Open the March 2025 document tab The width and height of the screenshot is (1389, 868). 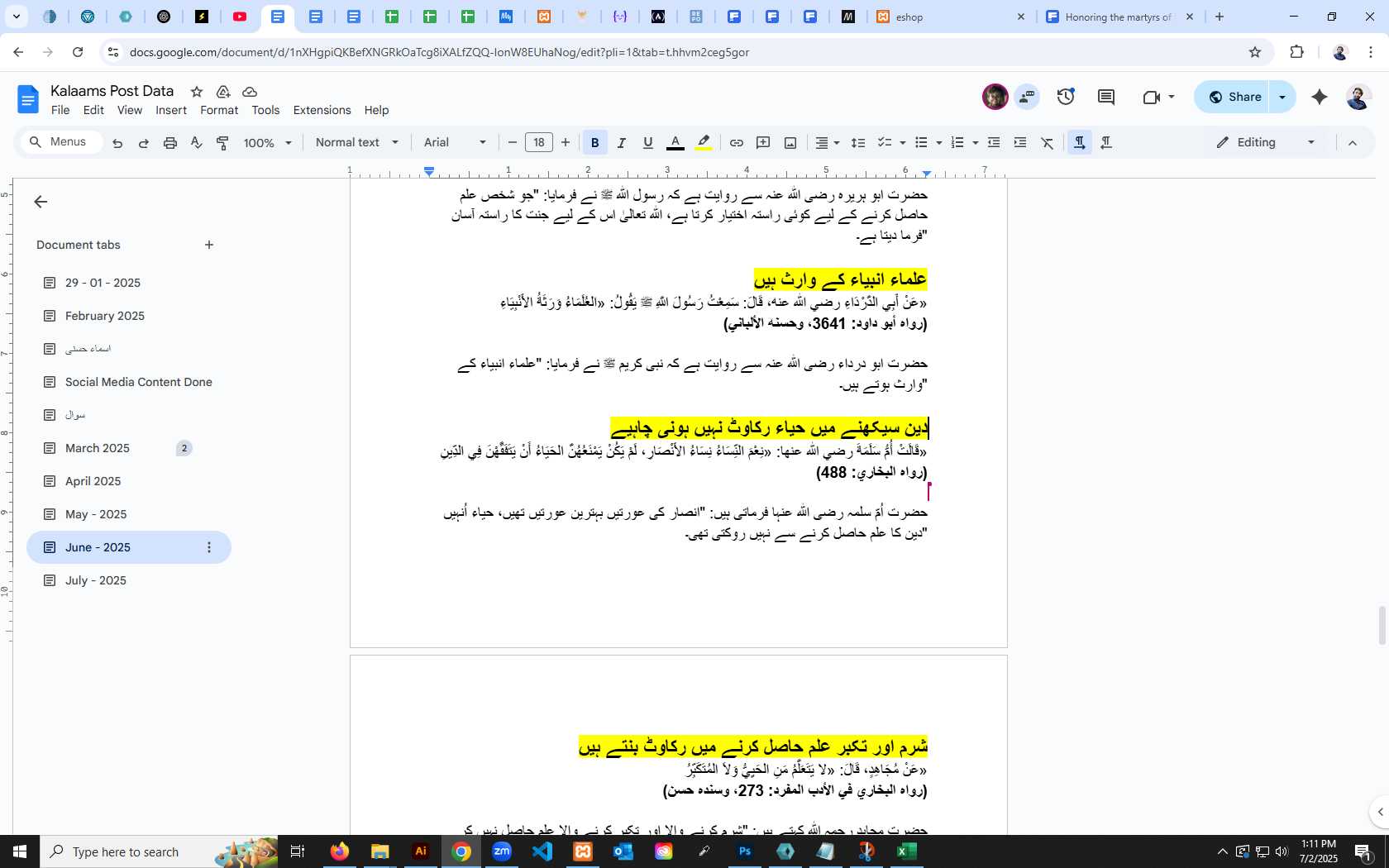[129, 448]
